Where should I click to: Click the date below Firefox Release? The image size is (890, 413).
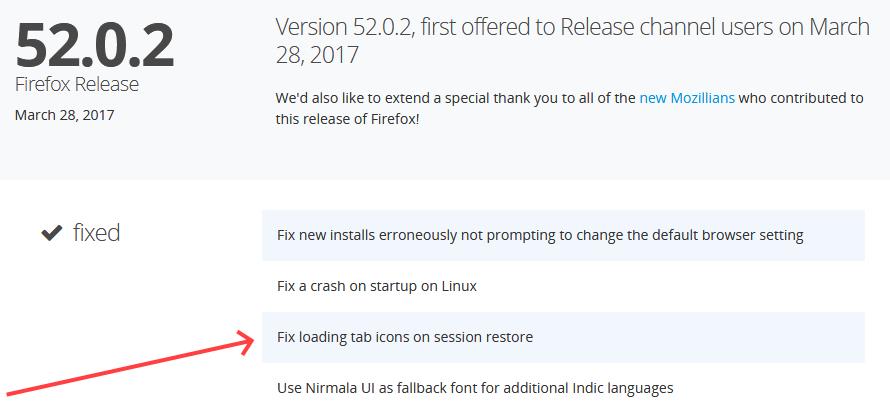click(x=64, y=114)
